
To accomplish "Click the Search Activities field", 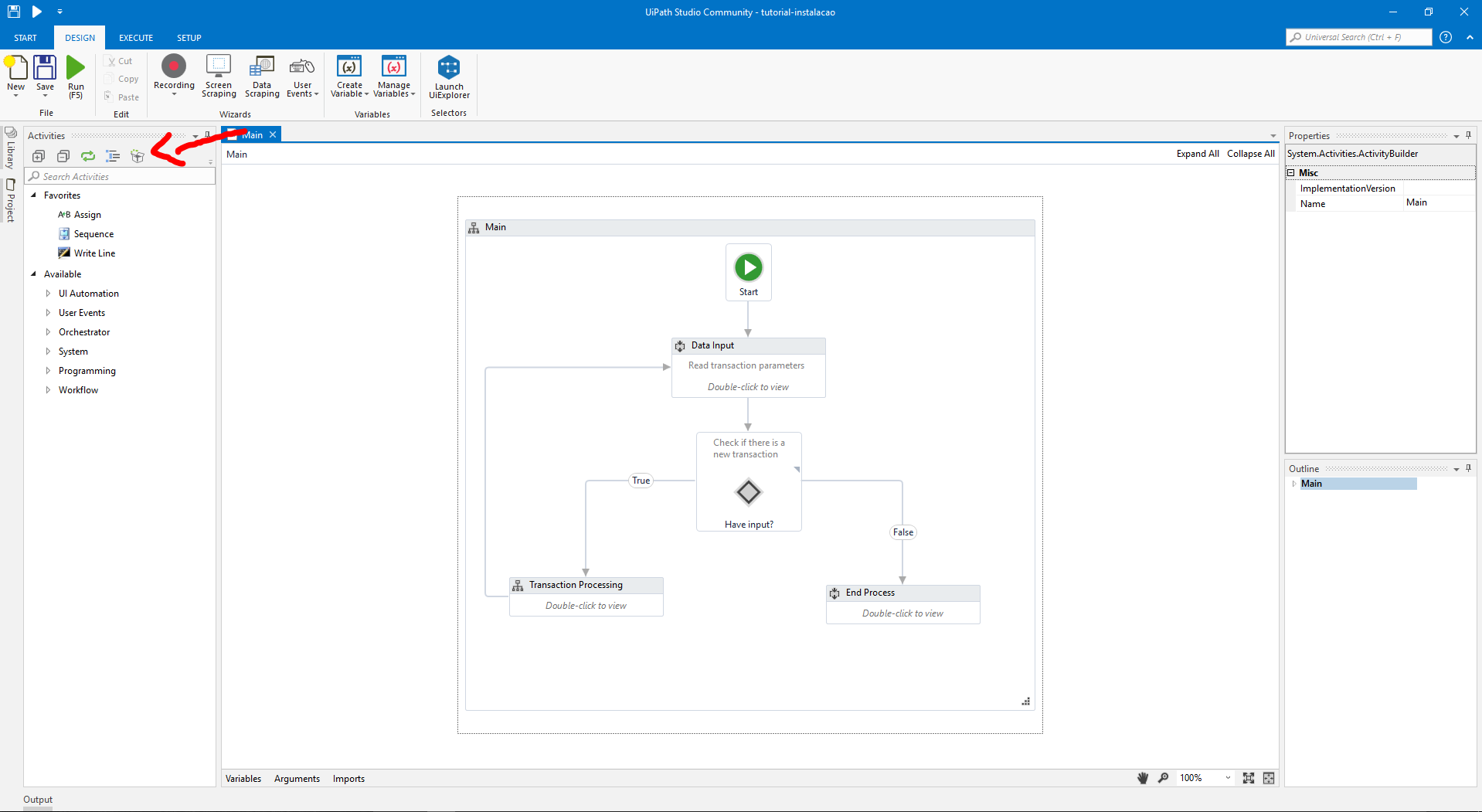I will 121,177.
